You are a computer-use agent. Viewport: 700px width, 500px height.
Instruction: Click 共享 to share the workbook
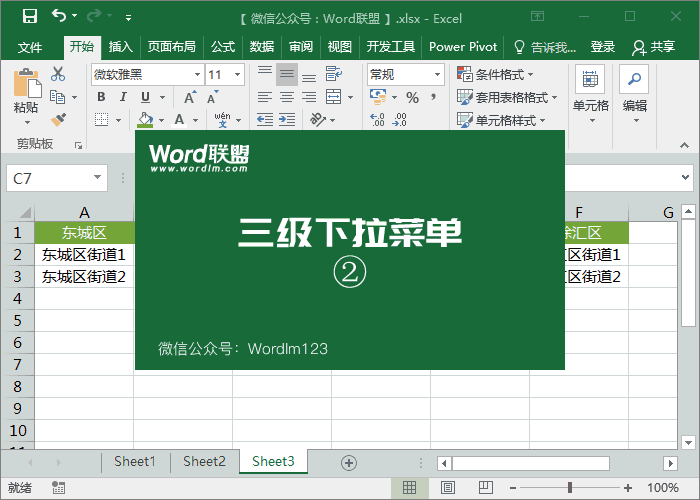pos(653,46)
